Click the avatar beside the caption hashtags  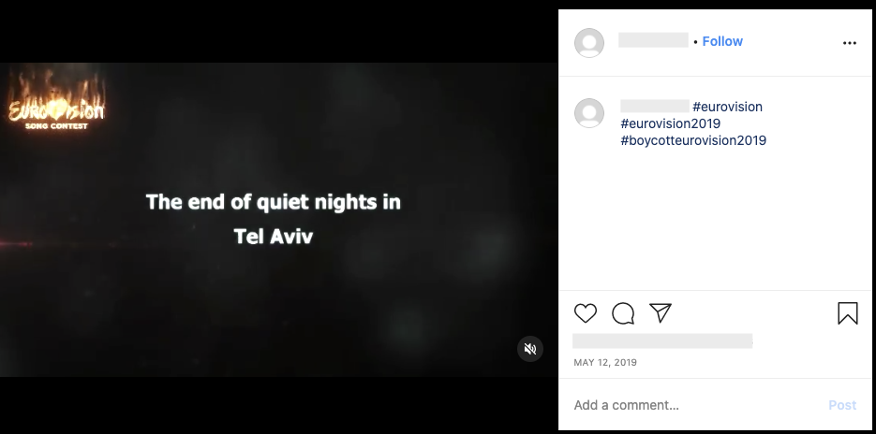click(589, 113)
